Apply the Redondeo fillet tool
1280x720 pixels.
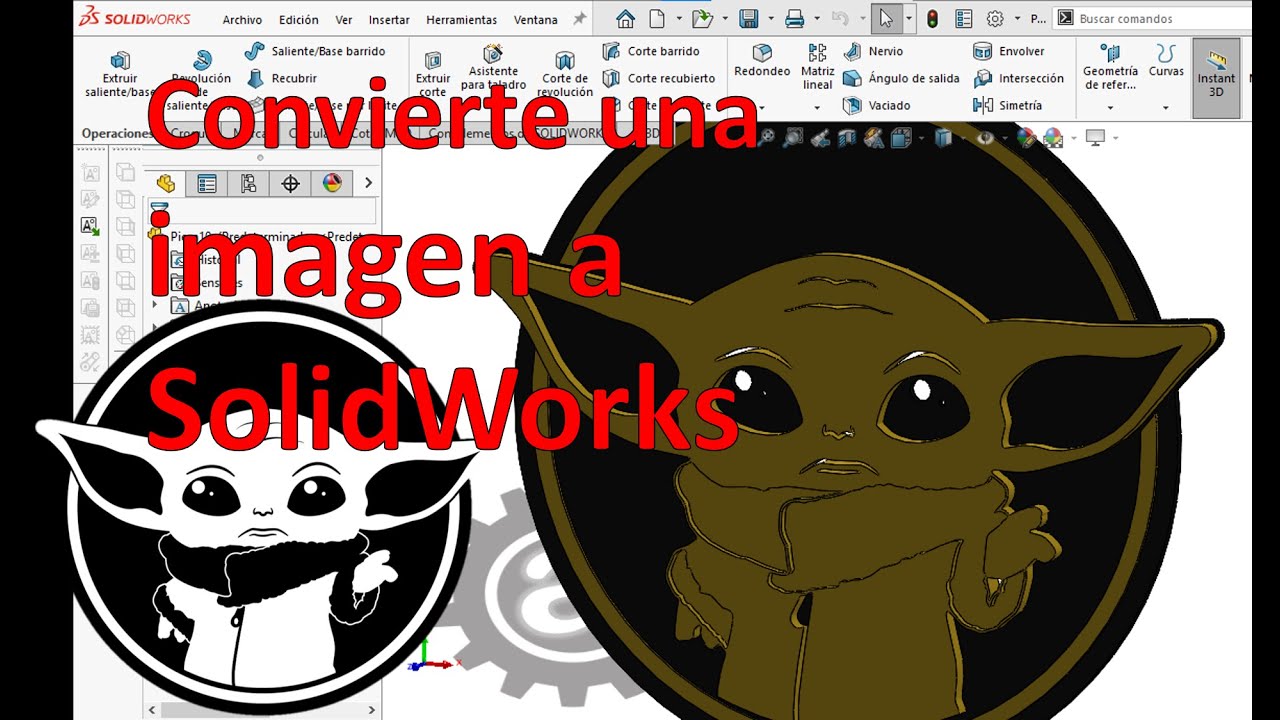pyautogui.click(x=762, y=61)
